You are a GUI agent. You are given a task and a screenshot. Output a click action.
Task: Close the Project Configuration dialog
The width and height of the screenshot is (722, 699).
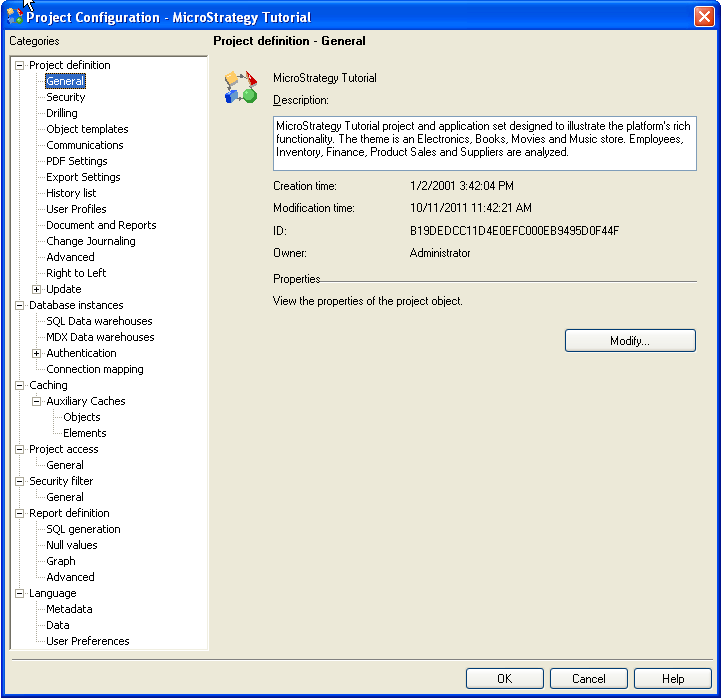(x=704, y=17)
